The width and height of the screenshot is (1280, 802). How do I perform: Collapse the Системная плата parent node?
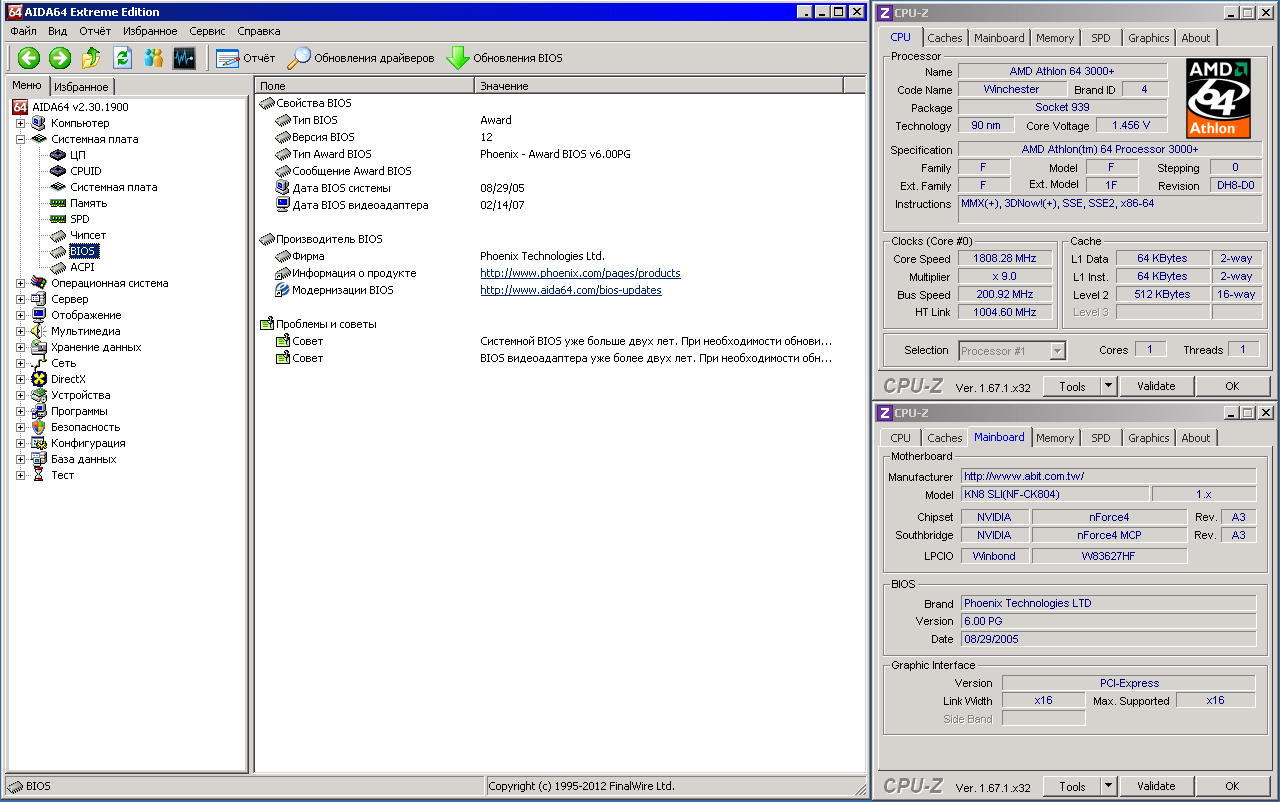(x=20, y=139)
